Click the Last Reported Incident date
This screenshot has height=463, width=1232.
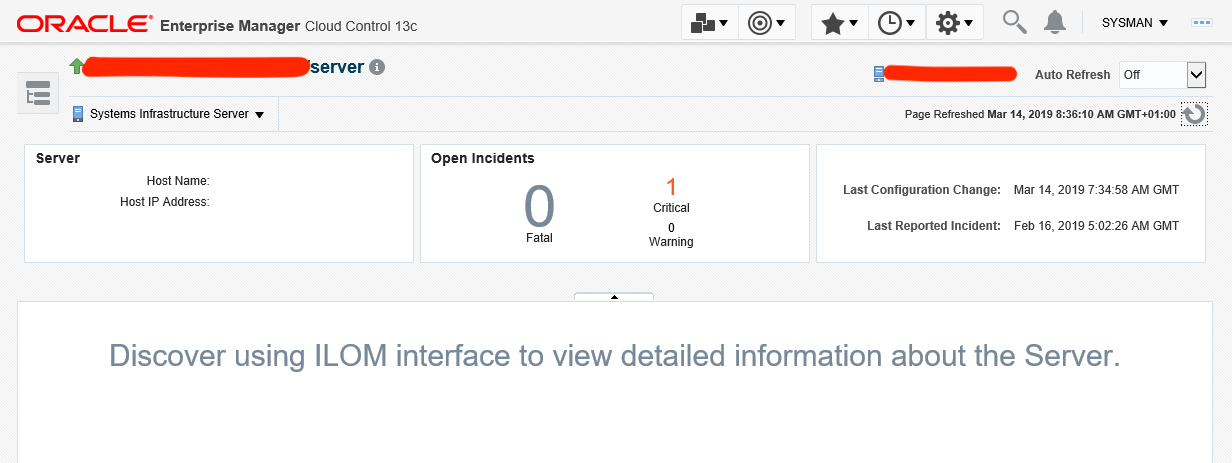1096,226
